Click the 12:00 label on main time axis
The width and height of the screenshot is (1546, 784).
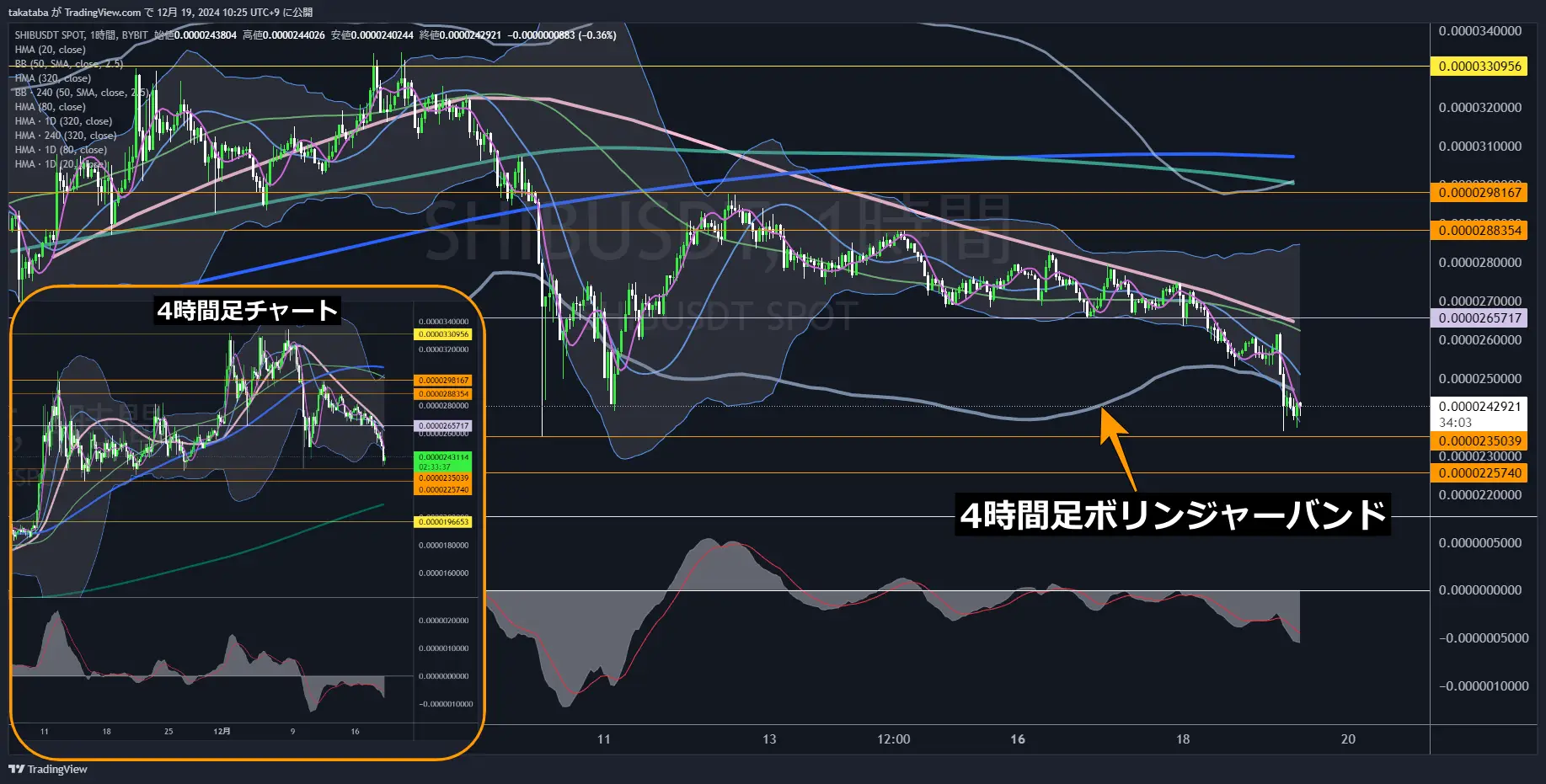pyautogui.click(x=893, y=739)
